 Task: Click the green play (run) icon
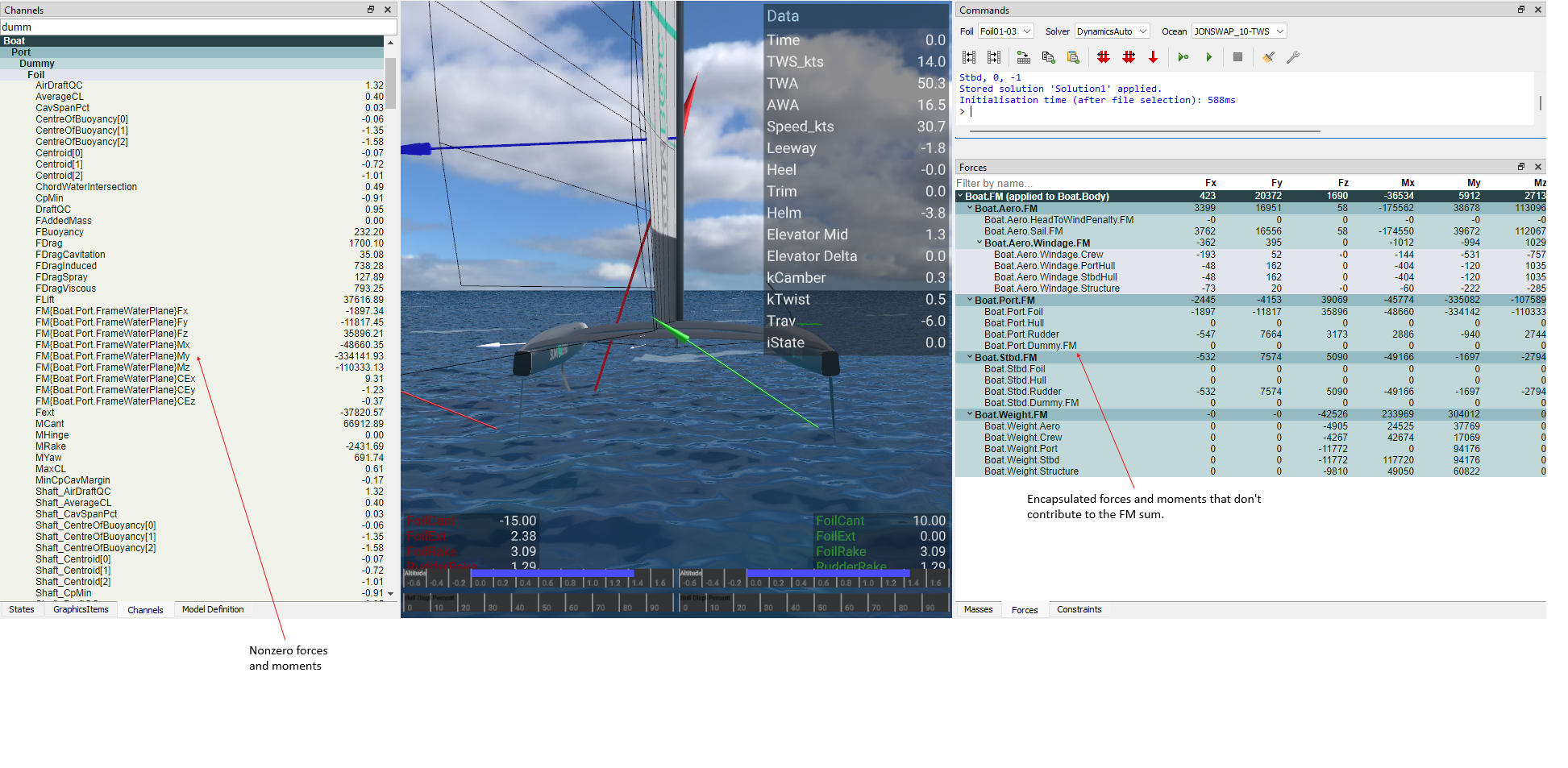tap(1208, 57)
